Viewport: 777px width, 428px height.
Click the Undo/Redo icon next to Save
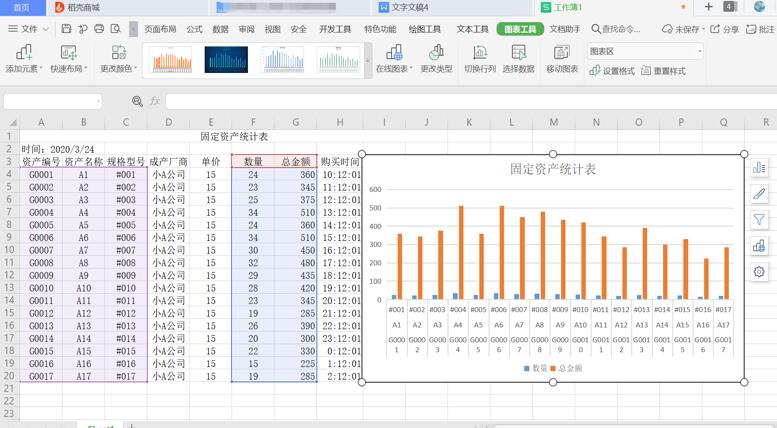coord(83,29)
